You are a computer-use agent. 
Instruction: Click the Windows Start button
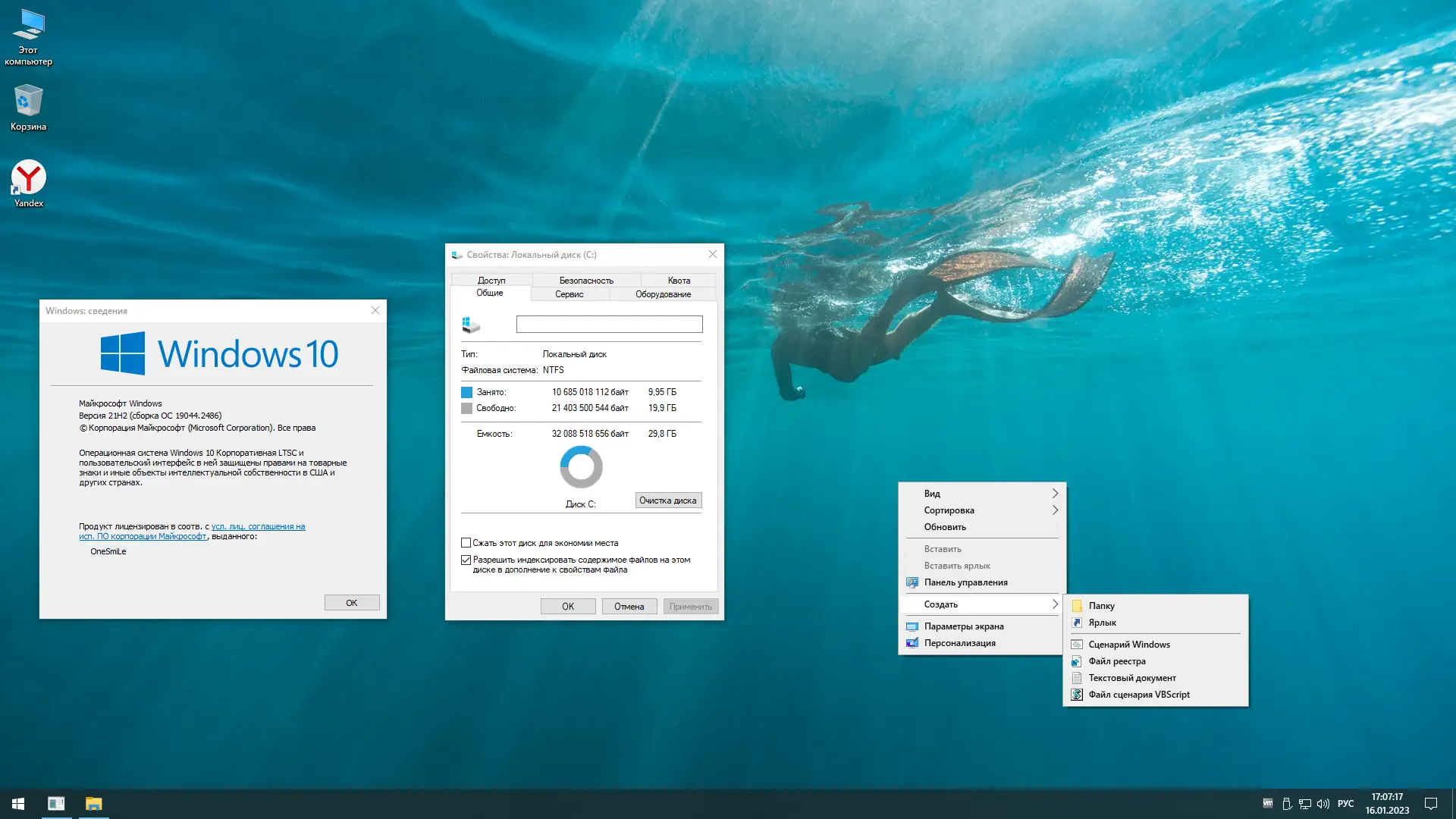(18, 804)
